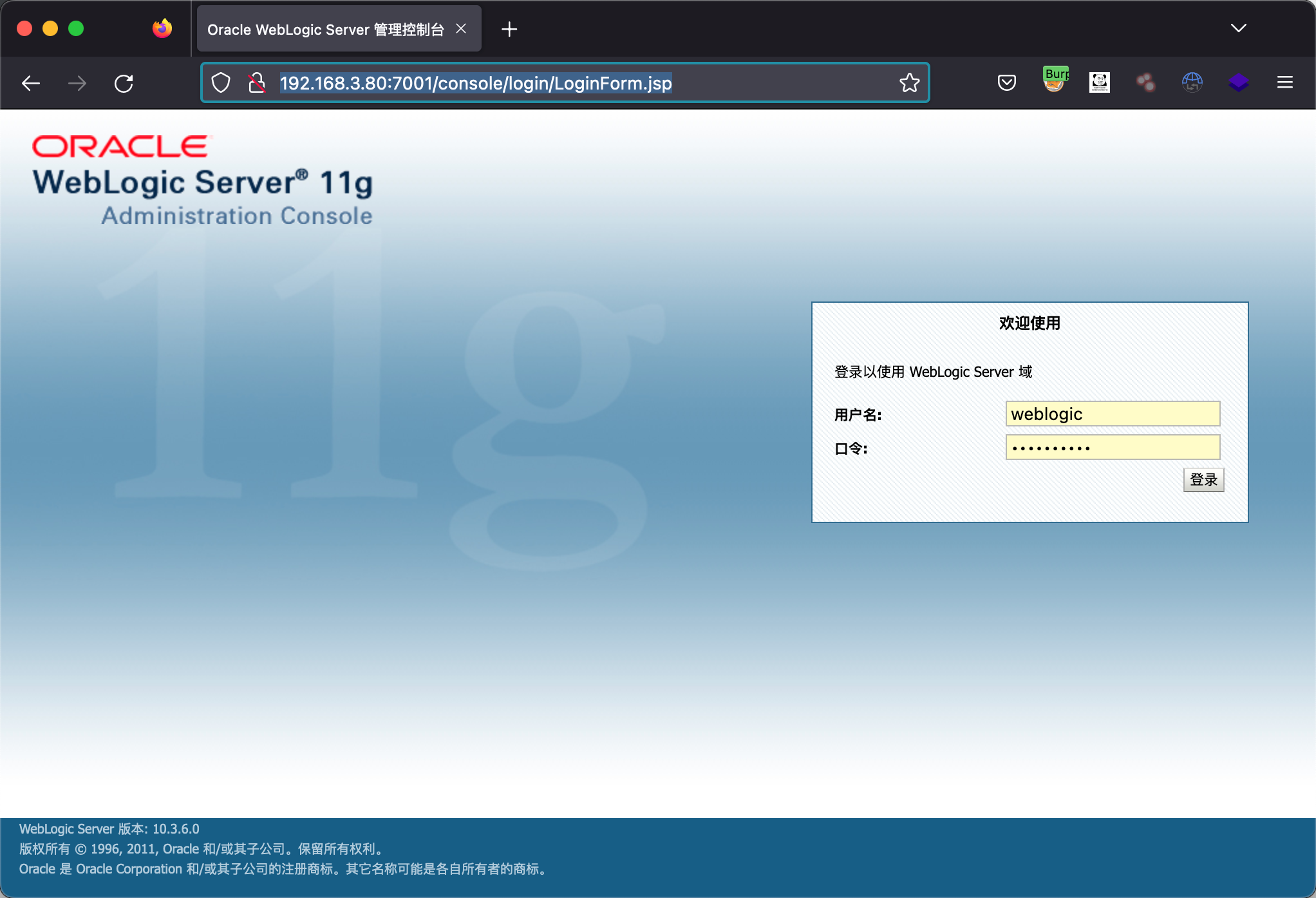Screen dimensions: 1316x898
Task: Open the Firefox hamburger menu
Action: tap(1285, 82)
